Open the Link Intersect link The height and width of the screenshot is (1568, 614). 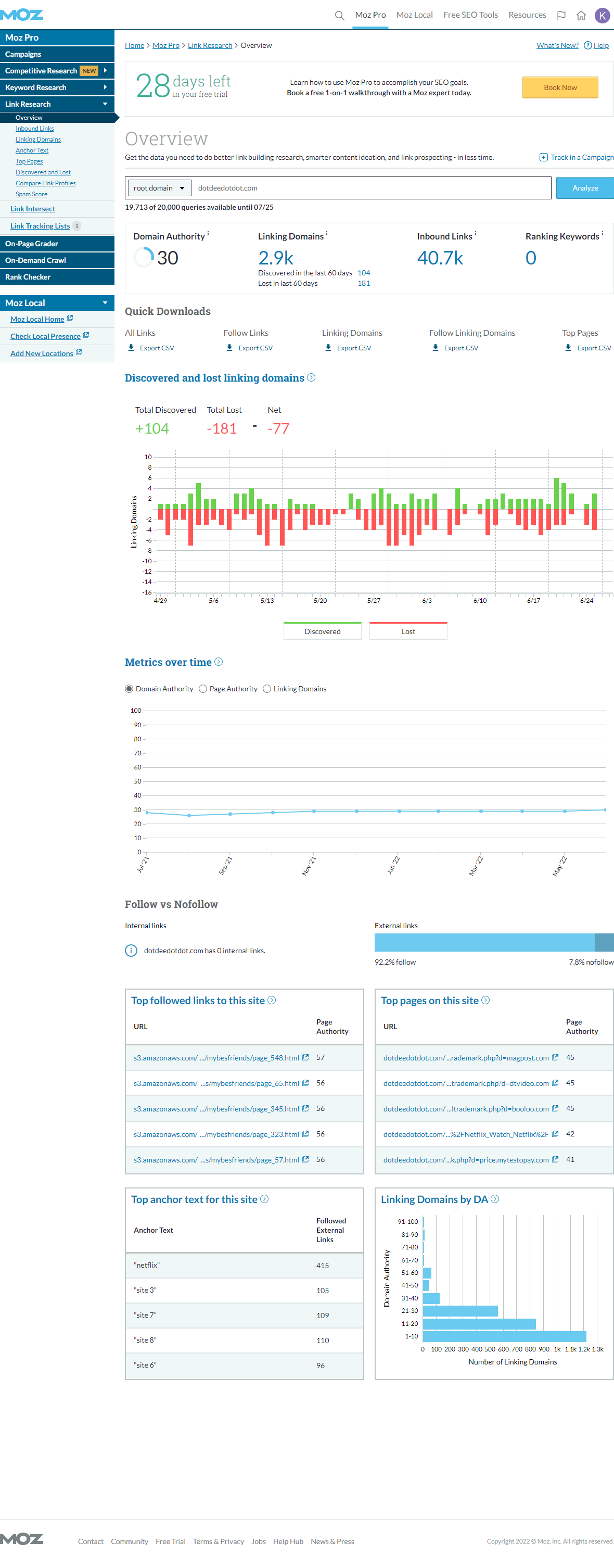33,209
